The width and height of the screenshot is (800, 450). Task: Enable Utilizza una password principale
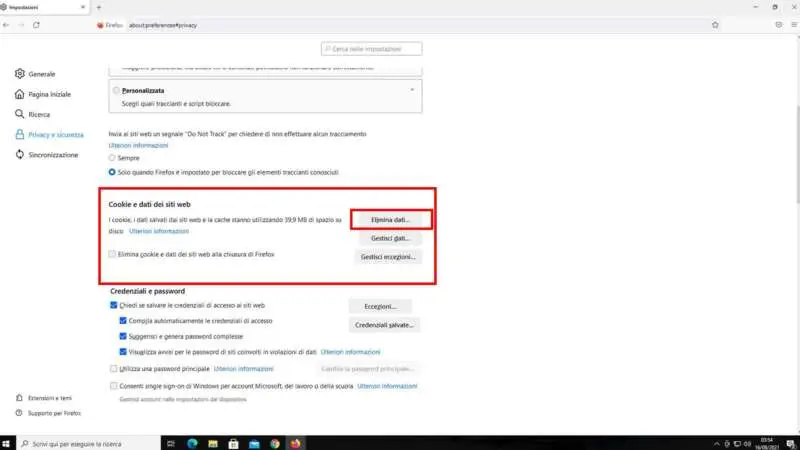click(x=113, y=369)
